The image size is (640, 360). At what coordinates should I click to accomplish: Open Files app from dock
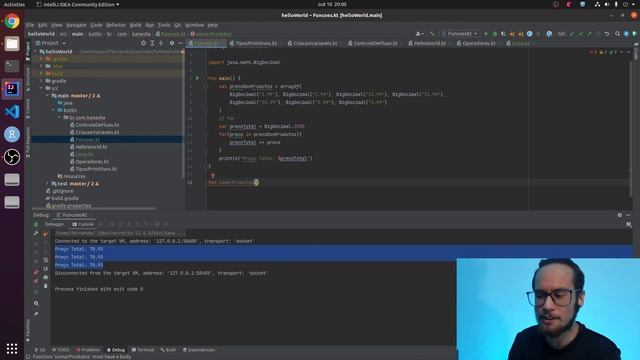(x=12, y=44)
